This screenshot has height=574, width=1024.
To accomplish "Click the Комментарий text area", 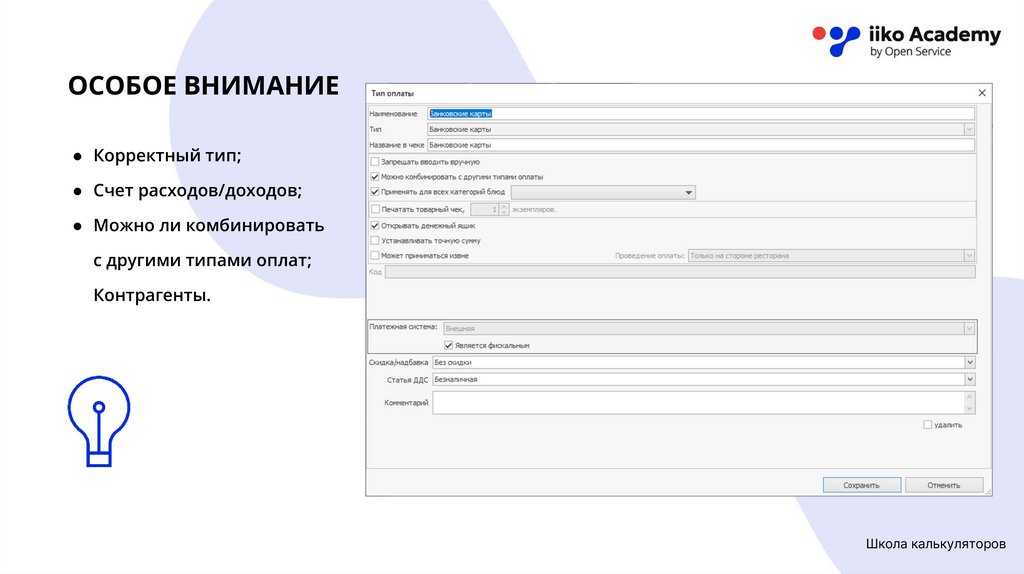I will click(698, 403).
